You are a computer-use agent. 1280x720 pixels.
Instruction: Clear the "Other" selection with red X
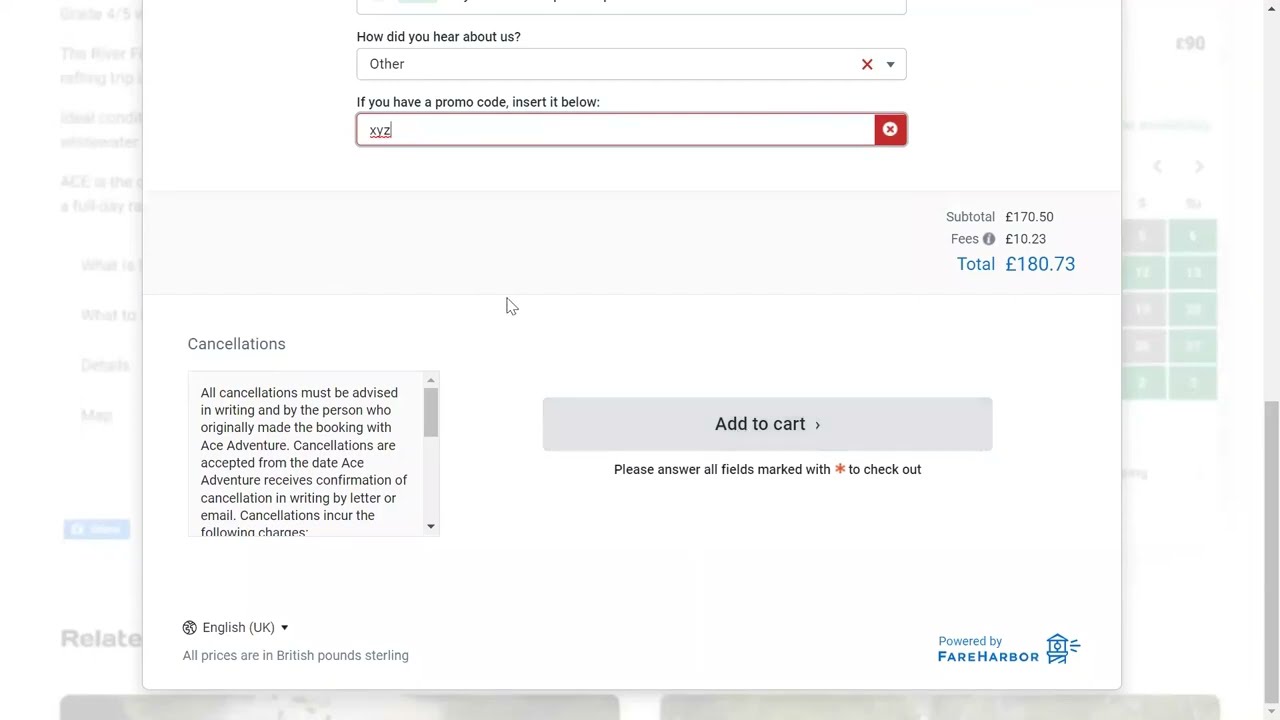pos(867,64)
